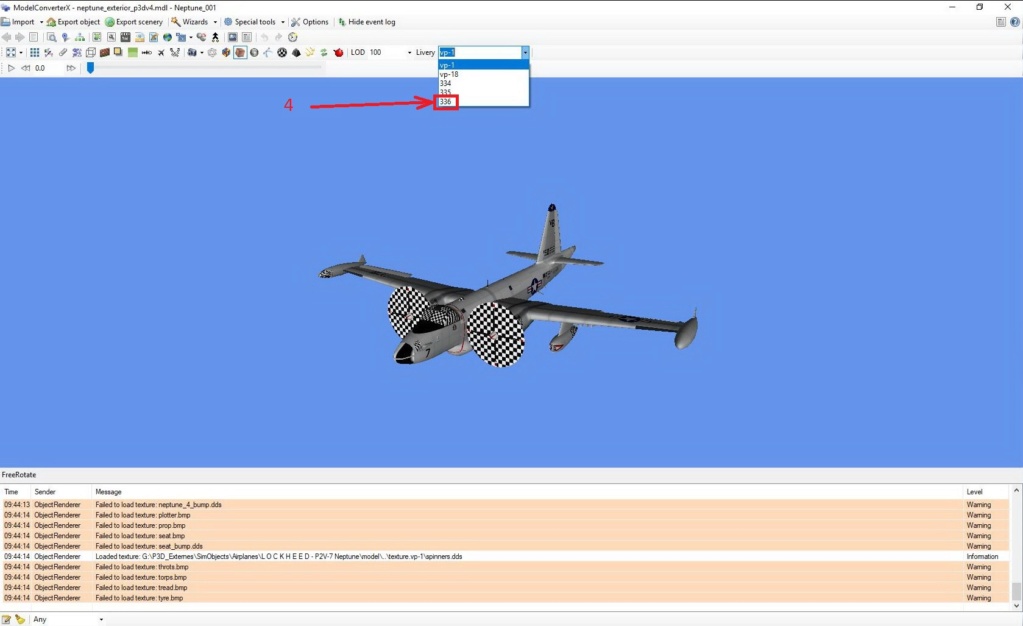Open the Import menu button
The width and height of the screenshot is (1023, 626).
point(18,22)
